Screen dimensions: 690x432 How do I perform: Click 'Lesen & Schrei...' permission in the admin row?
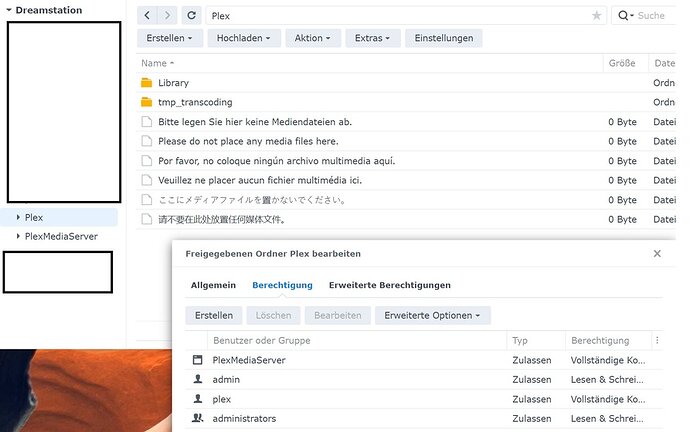[607, 379]
